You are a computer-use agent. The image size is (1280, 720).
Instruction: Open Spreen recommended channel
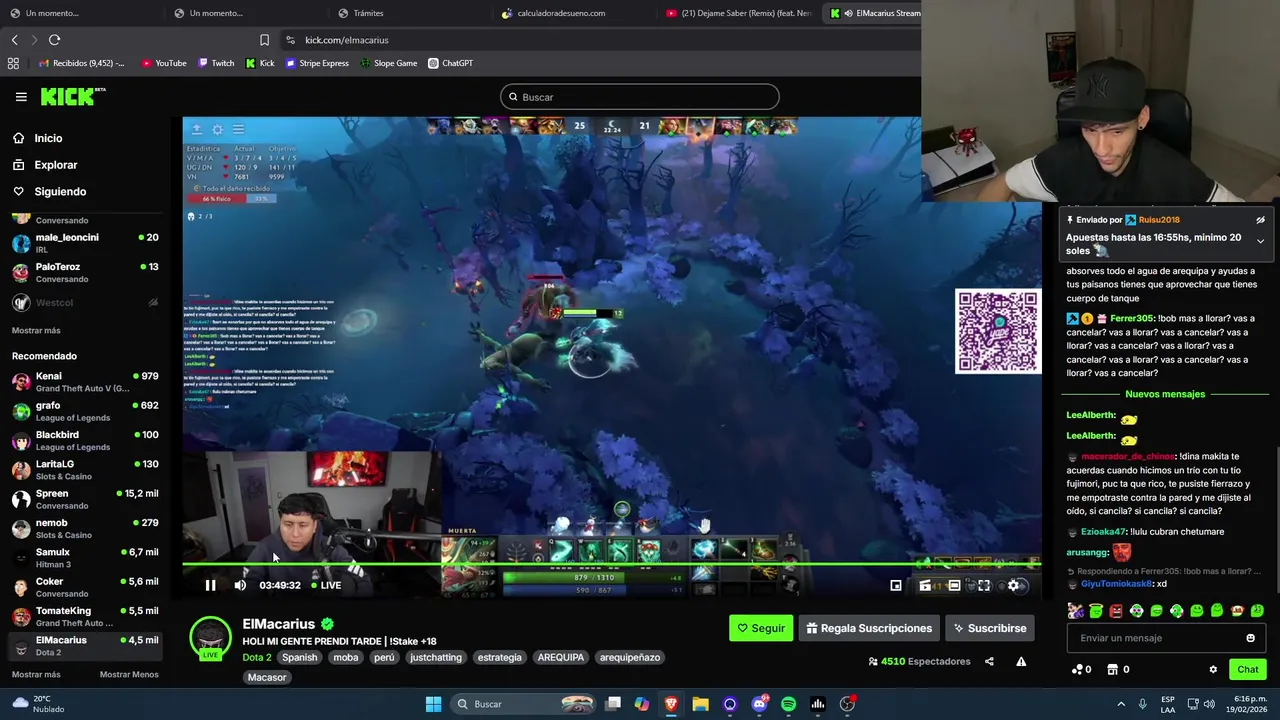[x=85, y=499]
